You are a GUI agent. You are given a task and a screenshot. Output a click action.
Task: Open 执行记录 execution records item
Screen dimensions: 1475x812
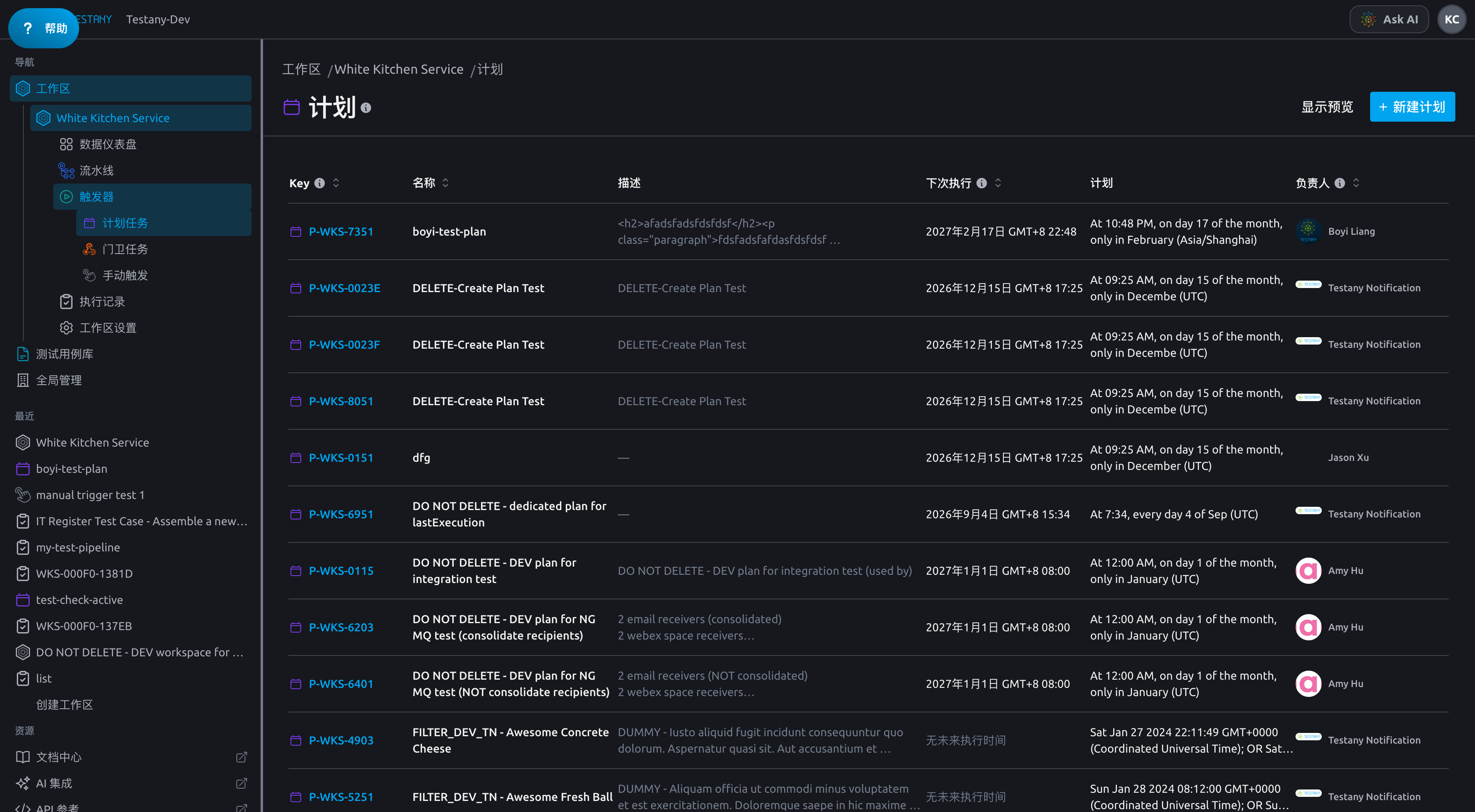(152, 302)
